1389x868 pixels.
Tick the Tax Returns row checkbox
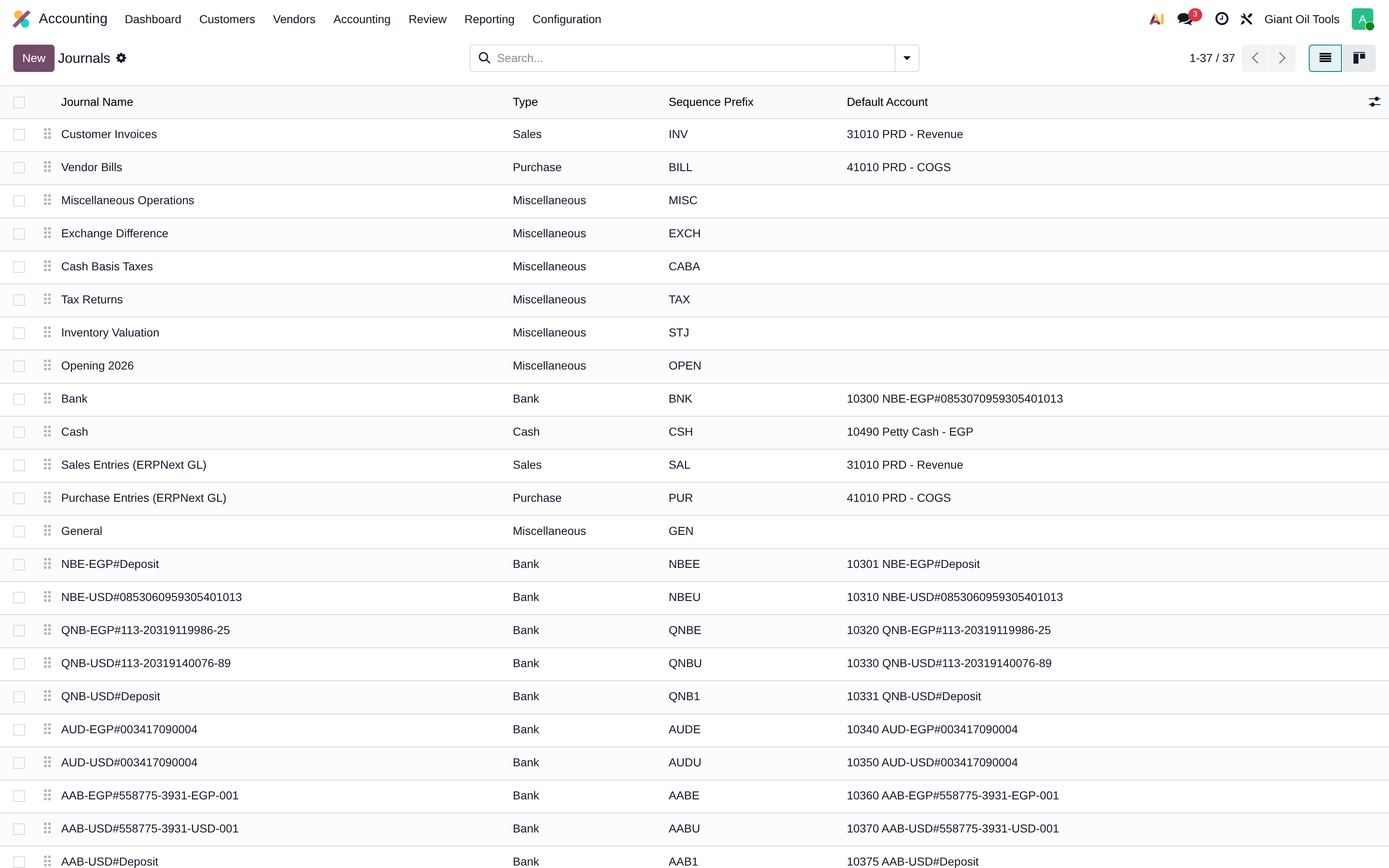(19, 300)
